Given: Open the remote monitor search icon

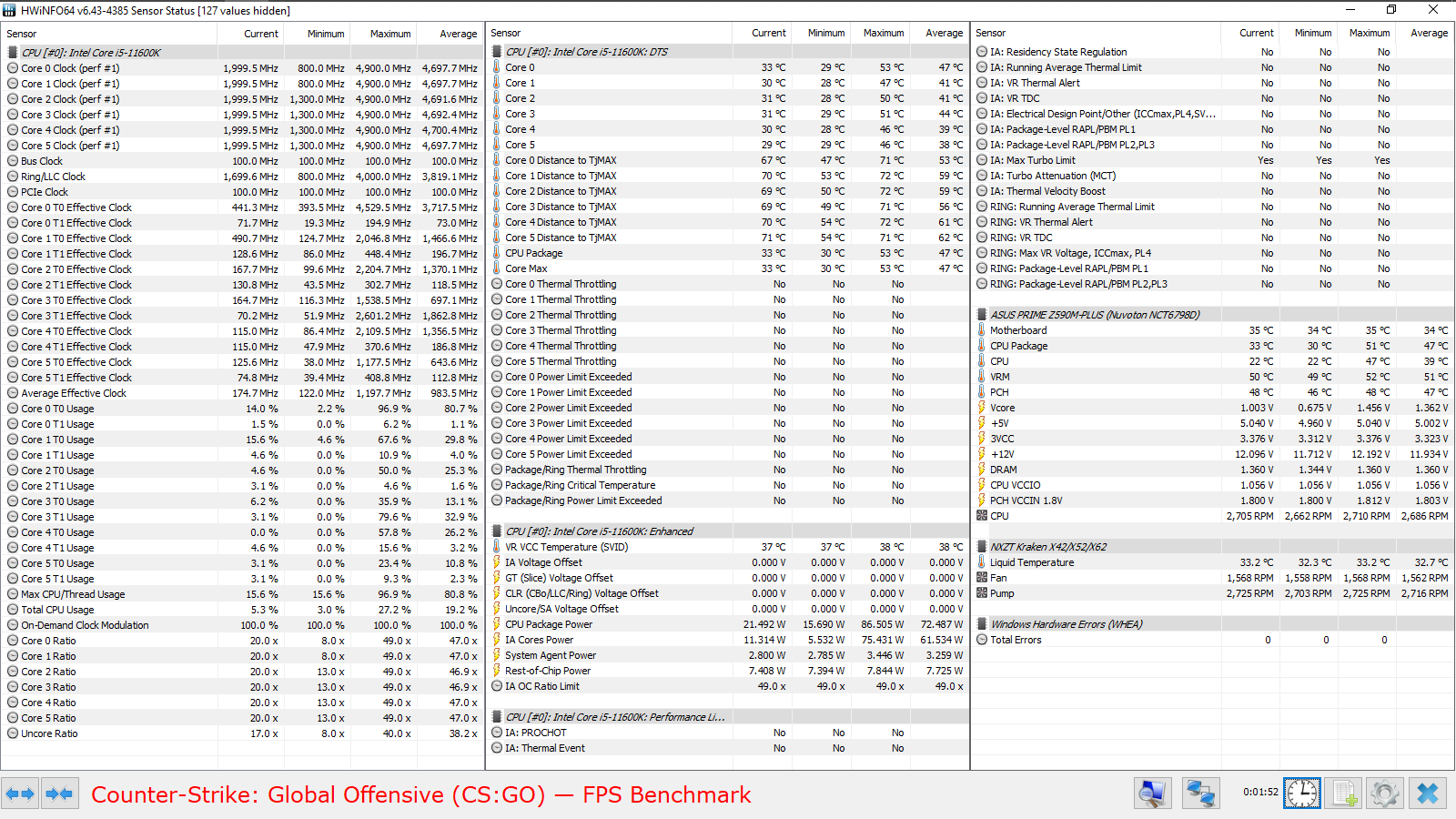Looking at the screenshot, I should tap(1152, 794).
